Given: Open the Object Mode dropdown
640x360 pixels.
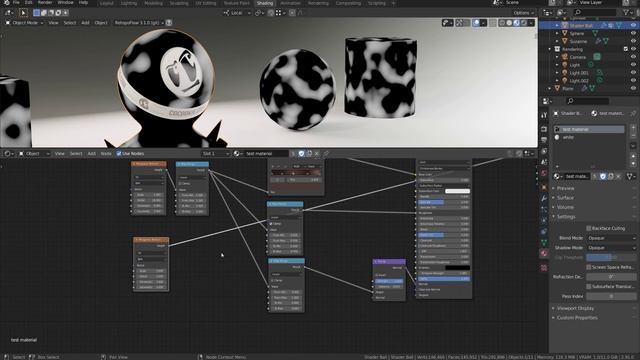Looking at the screenshot, I should (x=24, y=23).
